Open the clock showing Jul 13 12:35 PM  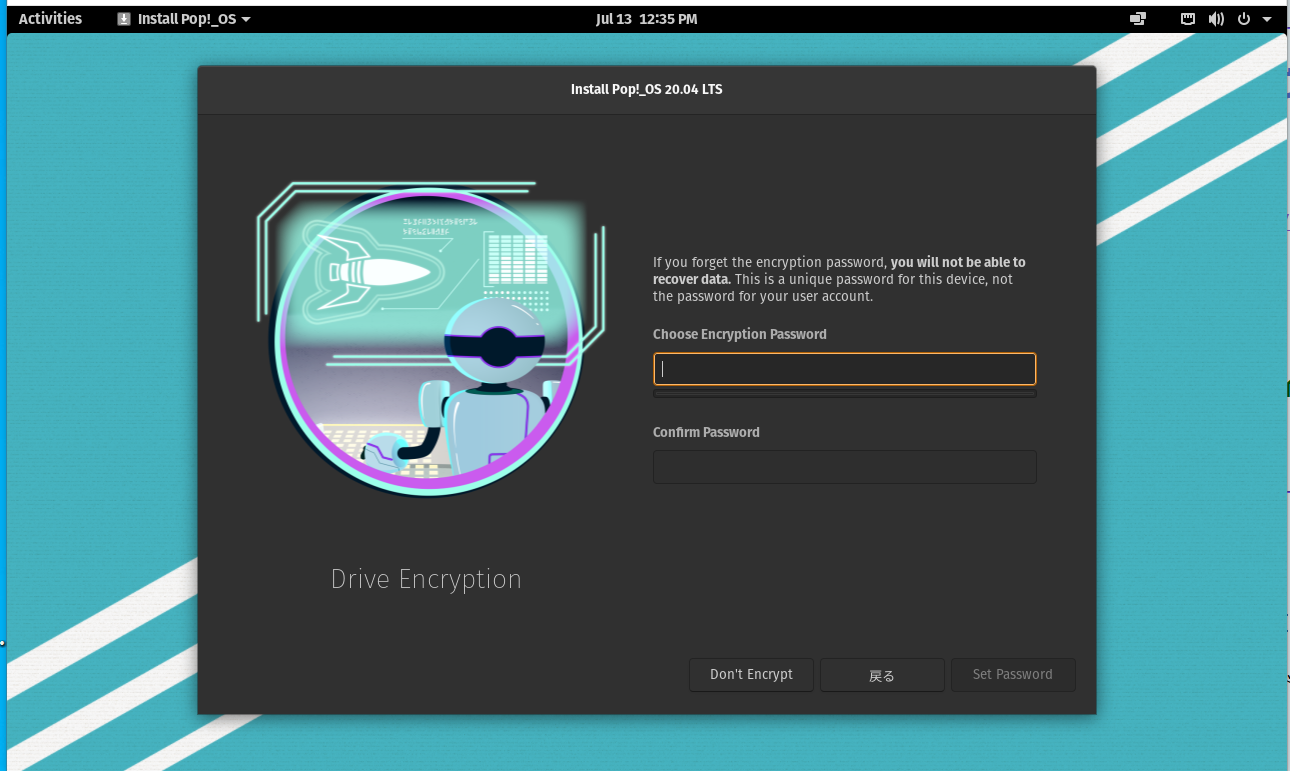click(646, 19)
